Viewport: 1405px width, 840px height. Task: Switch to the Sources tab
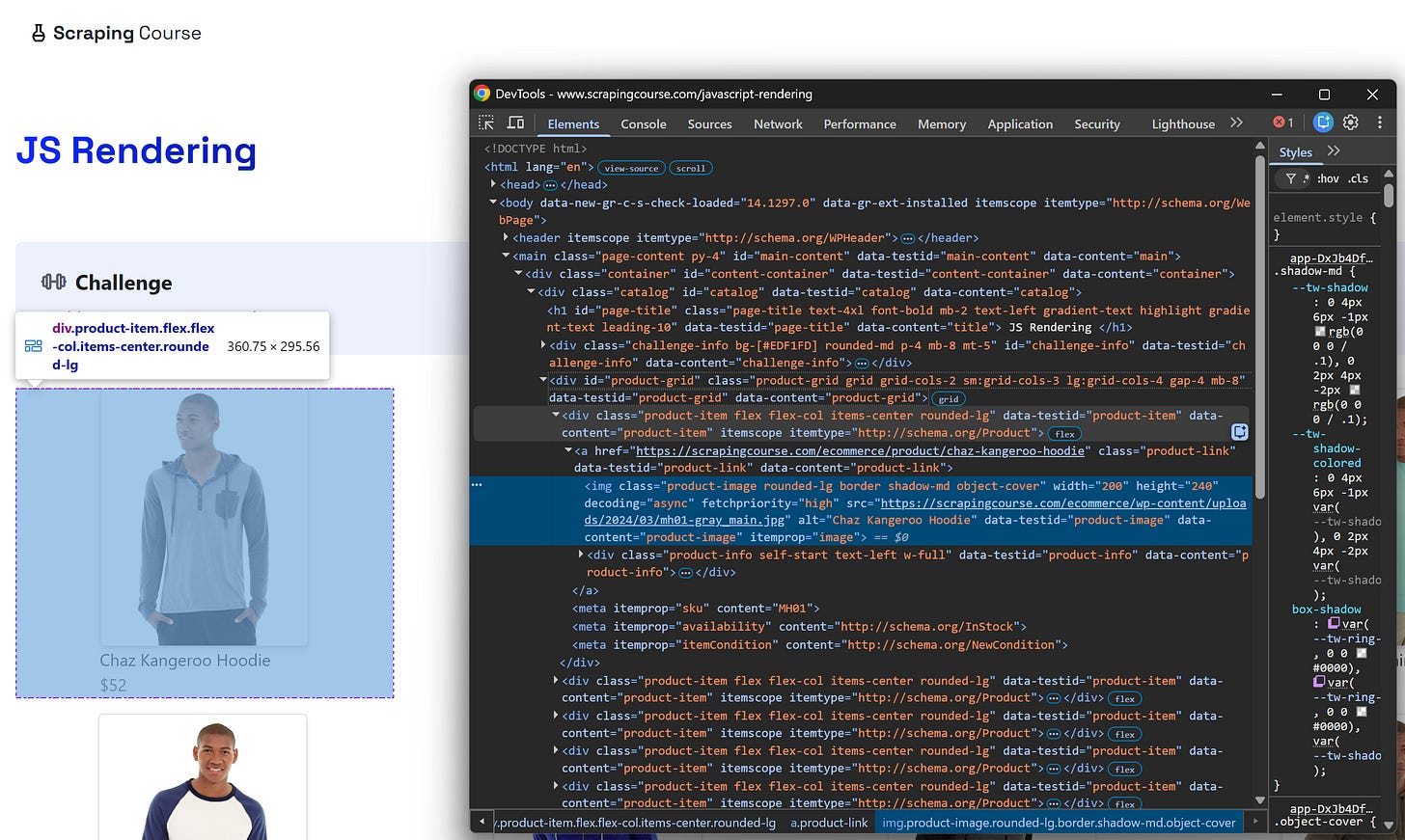tap(709, 123)
